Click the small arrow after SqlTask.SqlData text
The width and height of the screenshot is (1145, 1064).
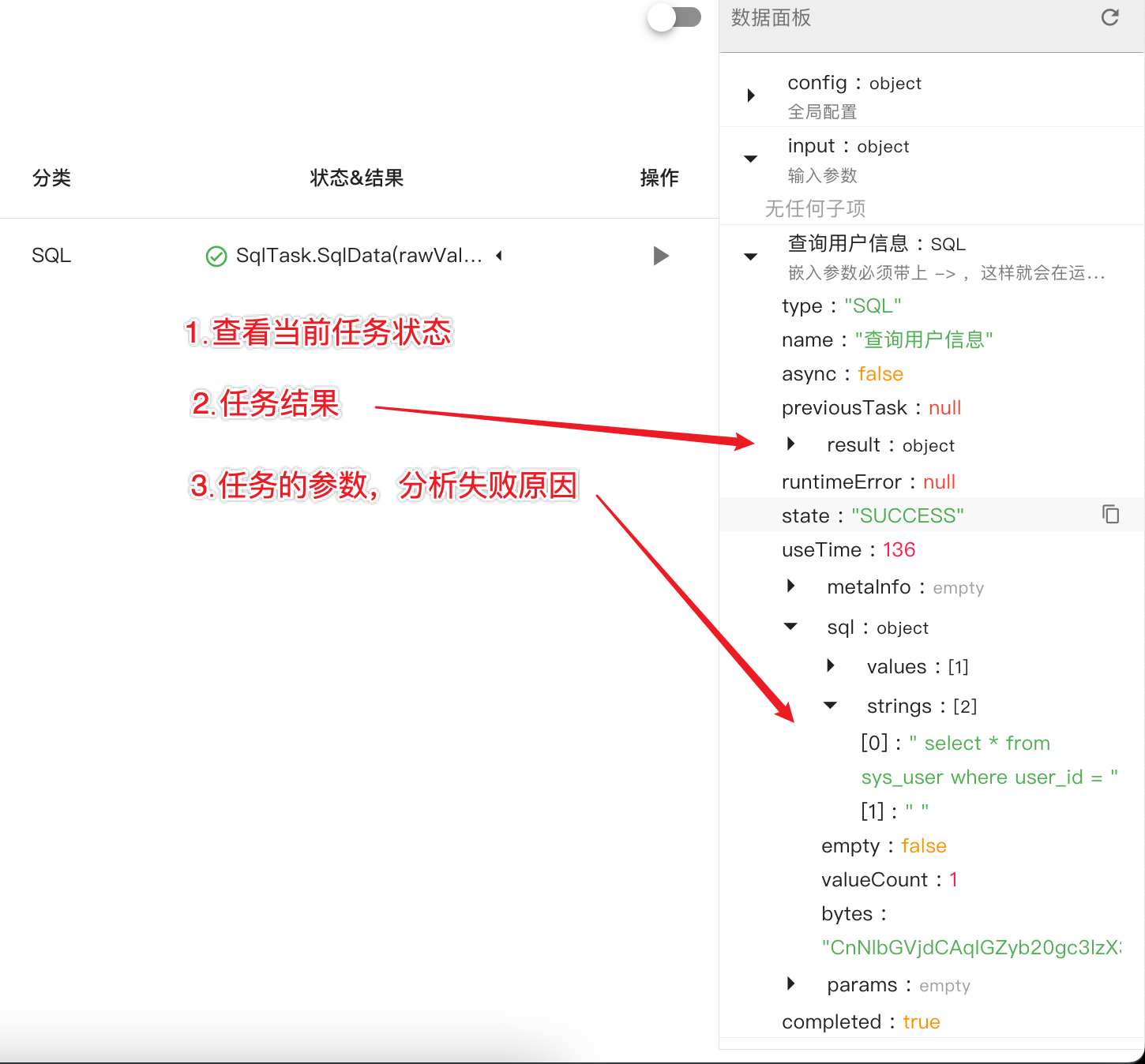(x=499, y=256)
